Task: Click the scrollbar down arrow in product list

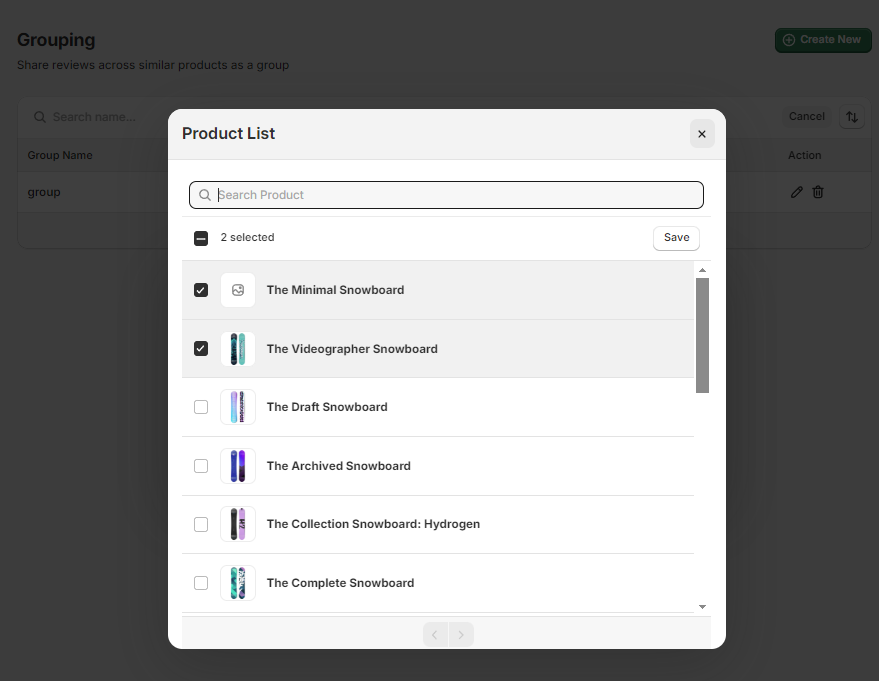Action: pyautogui.click(x=702, y=606)
